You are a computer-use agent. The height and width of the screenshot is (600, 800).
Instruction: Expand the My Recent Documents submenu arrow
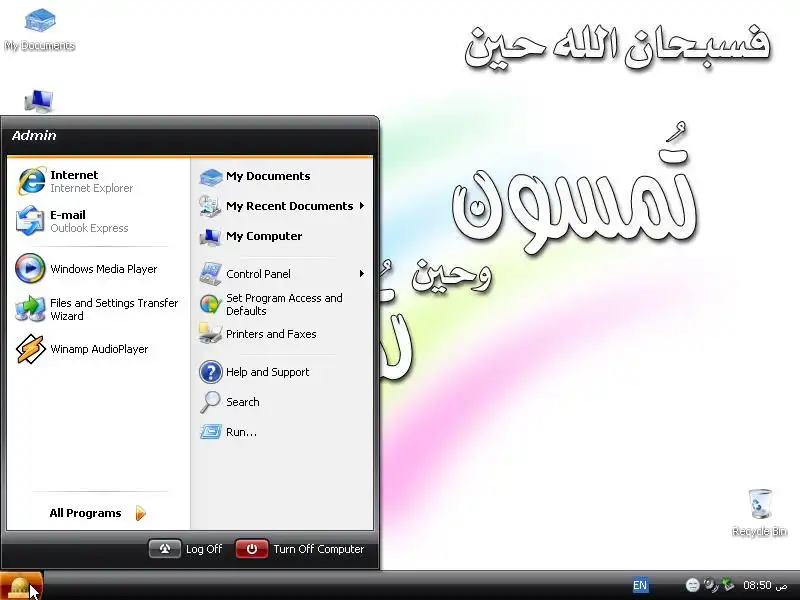(362, 206)
